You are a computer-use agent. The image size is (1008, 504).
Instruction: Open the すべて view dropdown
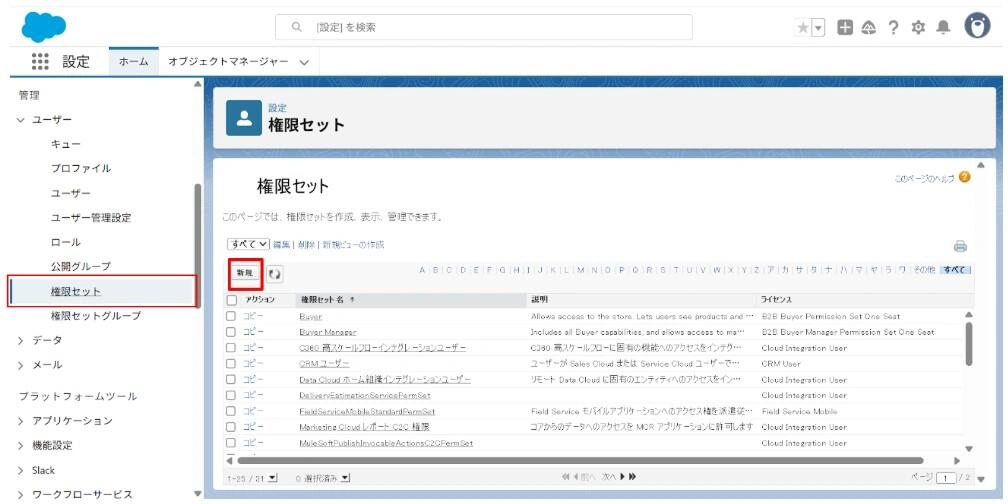tap(248, 244)
